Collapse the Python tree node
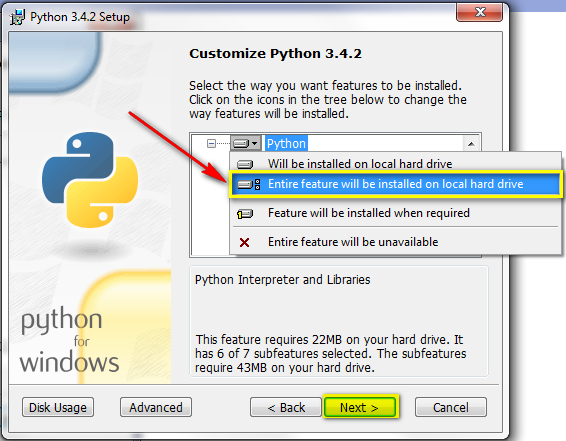The height and width of the screenshot is (441, 566). coord(211,144)
